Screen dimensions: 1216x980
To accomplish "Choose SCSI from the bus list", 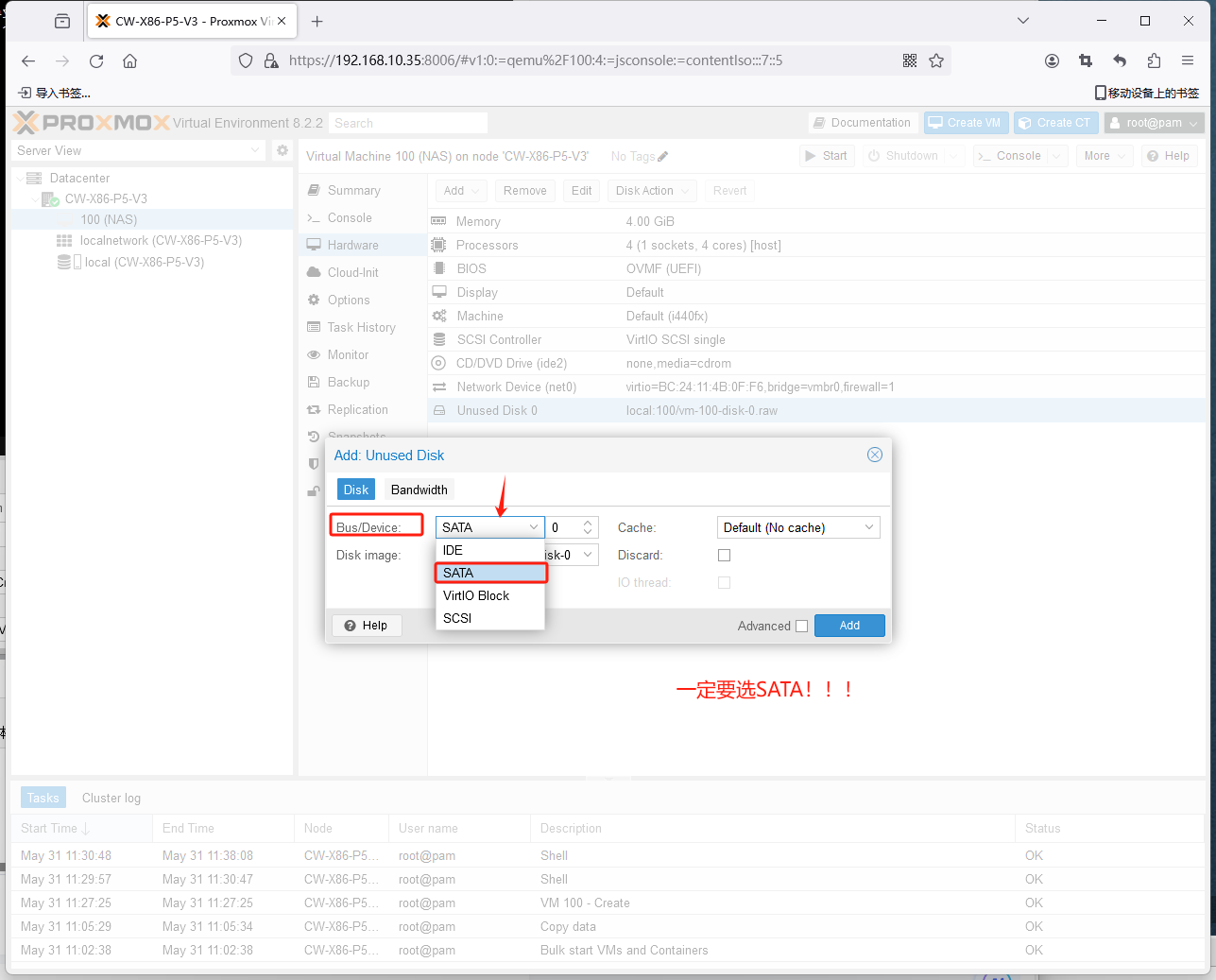I will pos(489,618).
